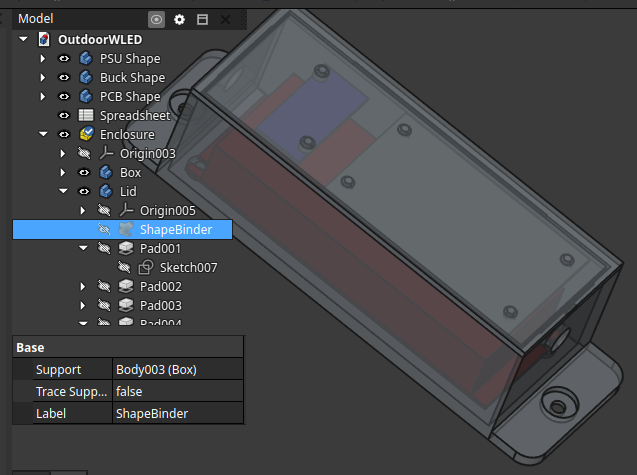Click the Buck Shape part icon

86,77
